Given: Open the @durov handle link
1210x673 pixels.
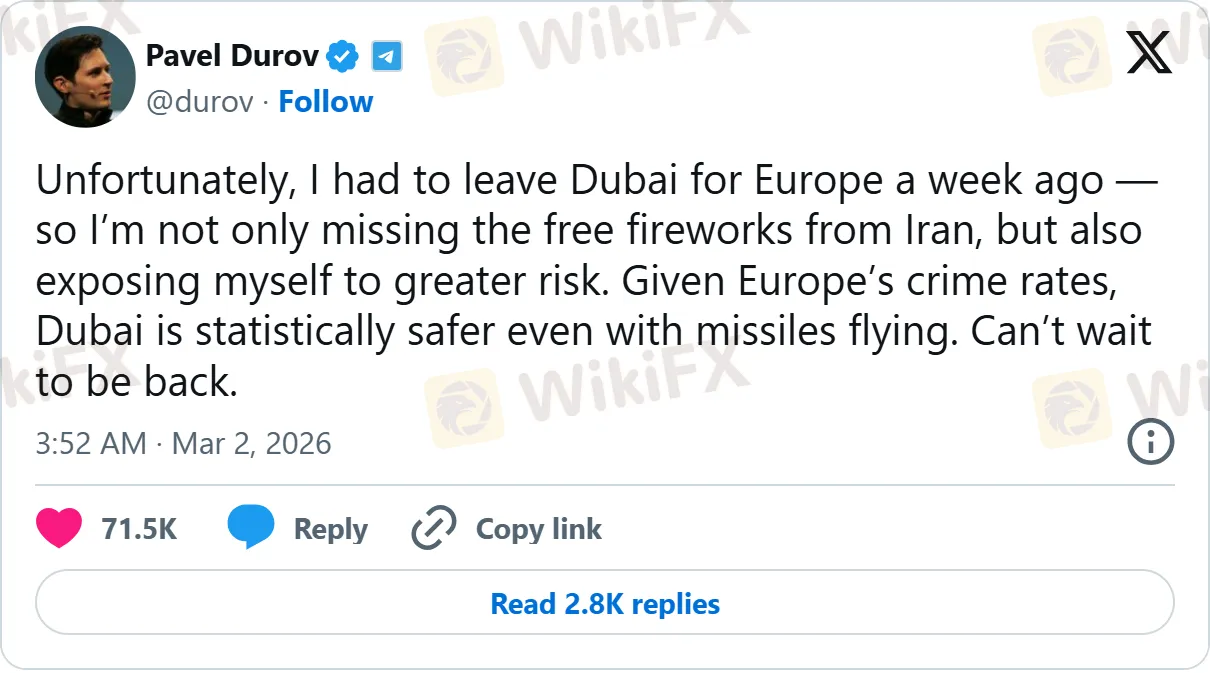Looking at the screenshot, I should click(200, 102).
